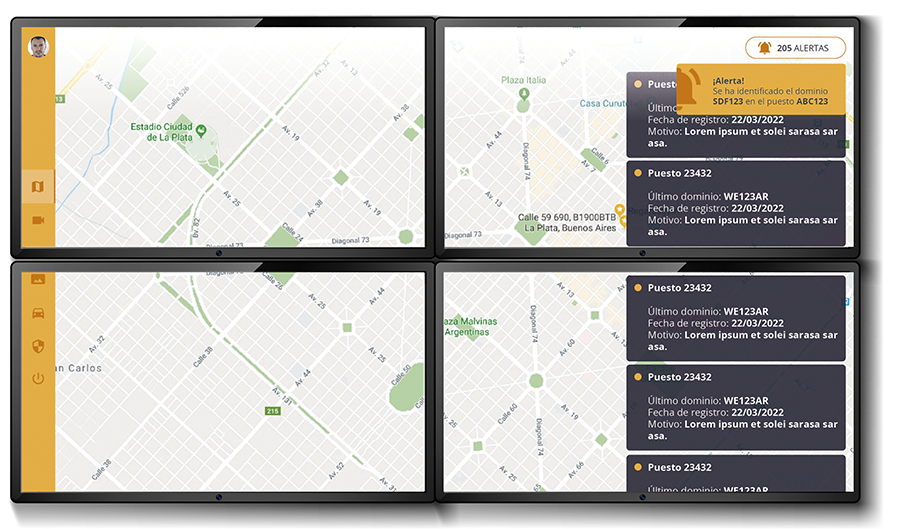The width and height of the screenshot is (900, 529).
Task: Open the image gallery sidebar icon
Action: [38, 279]
